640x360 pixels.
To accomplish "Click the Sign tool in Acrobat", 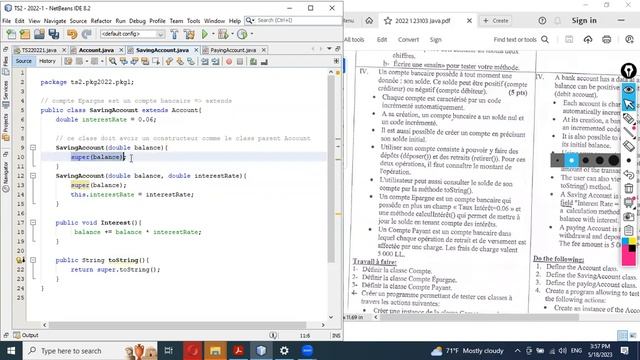I will pos(436,40).
